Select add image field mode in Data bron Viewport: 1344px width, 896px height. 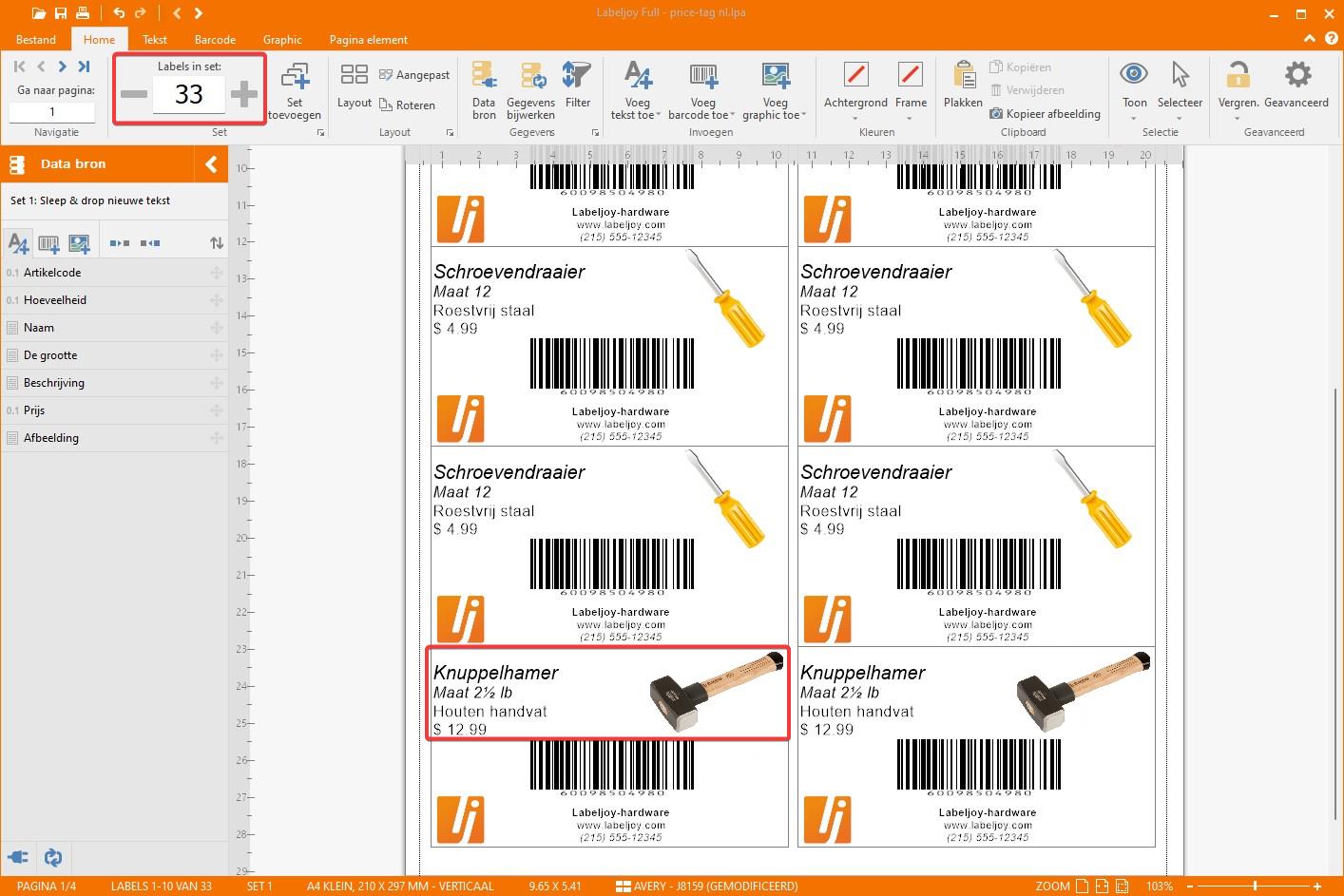[x=79, y=243]
